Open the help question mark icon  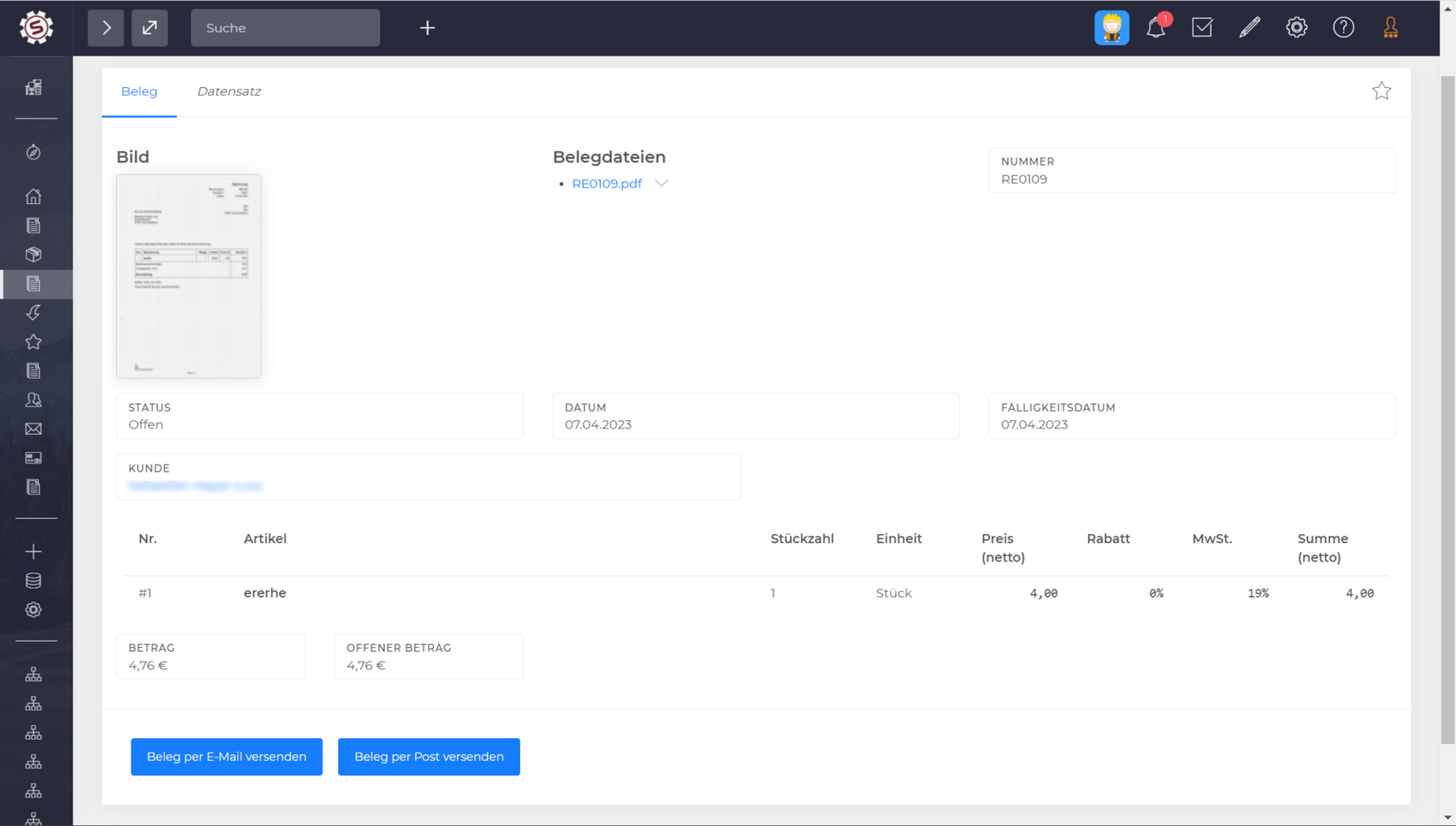click(1343, 27)
